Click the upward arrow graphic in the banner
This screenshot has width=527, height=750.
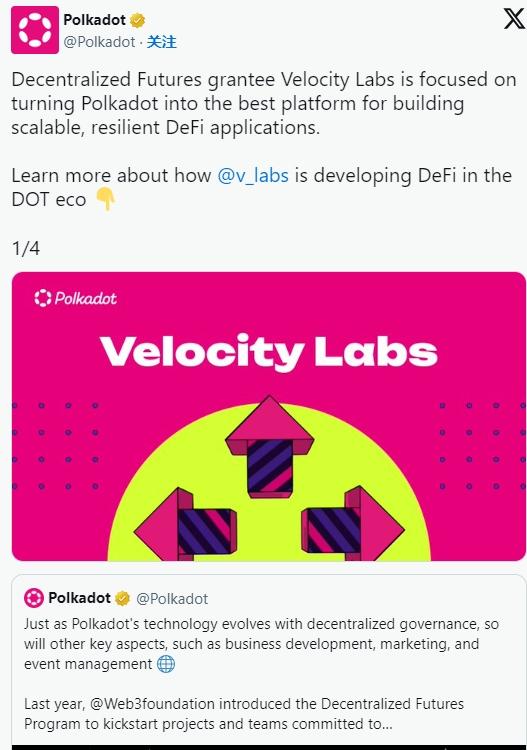tap(269, 447)
